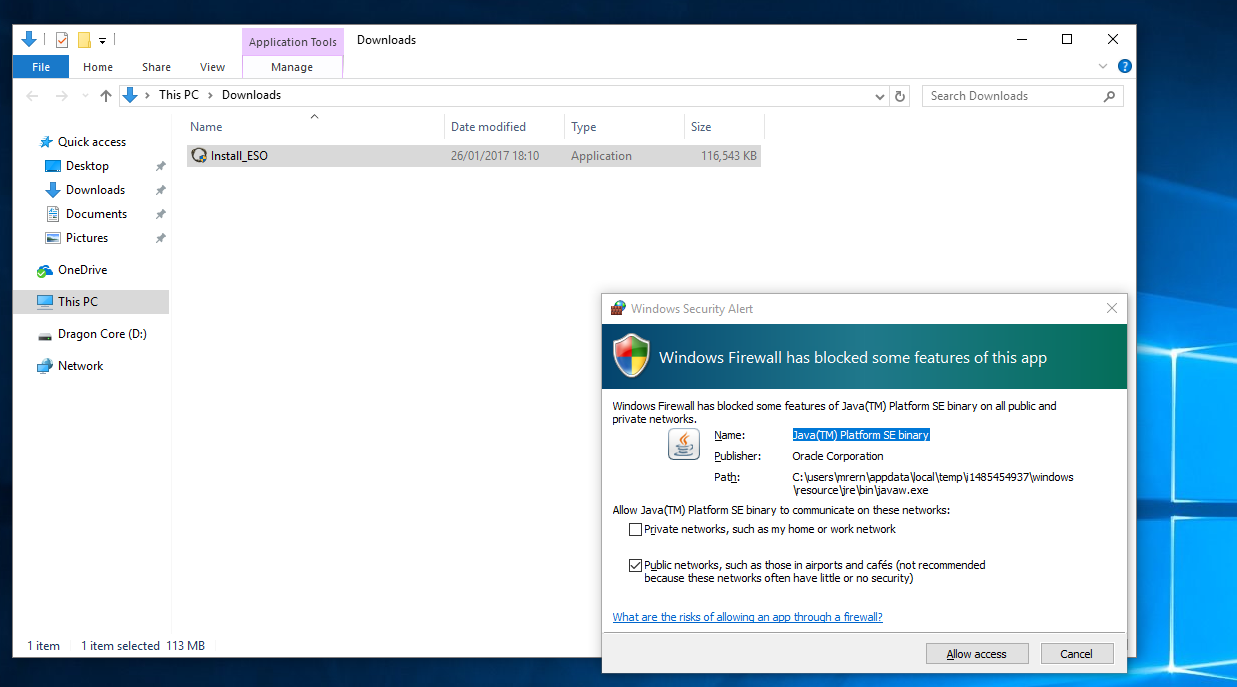Open Network in navigation pane
This screenshot has height=687, width=1237.
click(x=80, y=366)
